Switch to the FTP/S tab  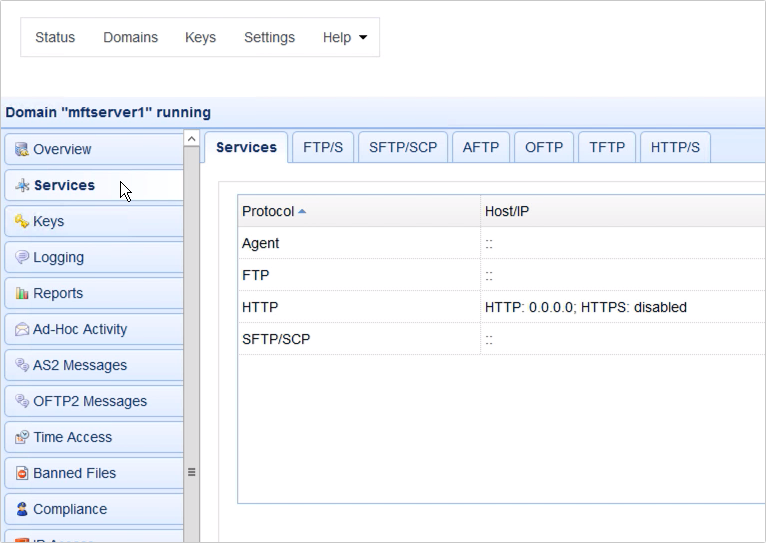tap(323, 147)
